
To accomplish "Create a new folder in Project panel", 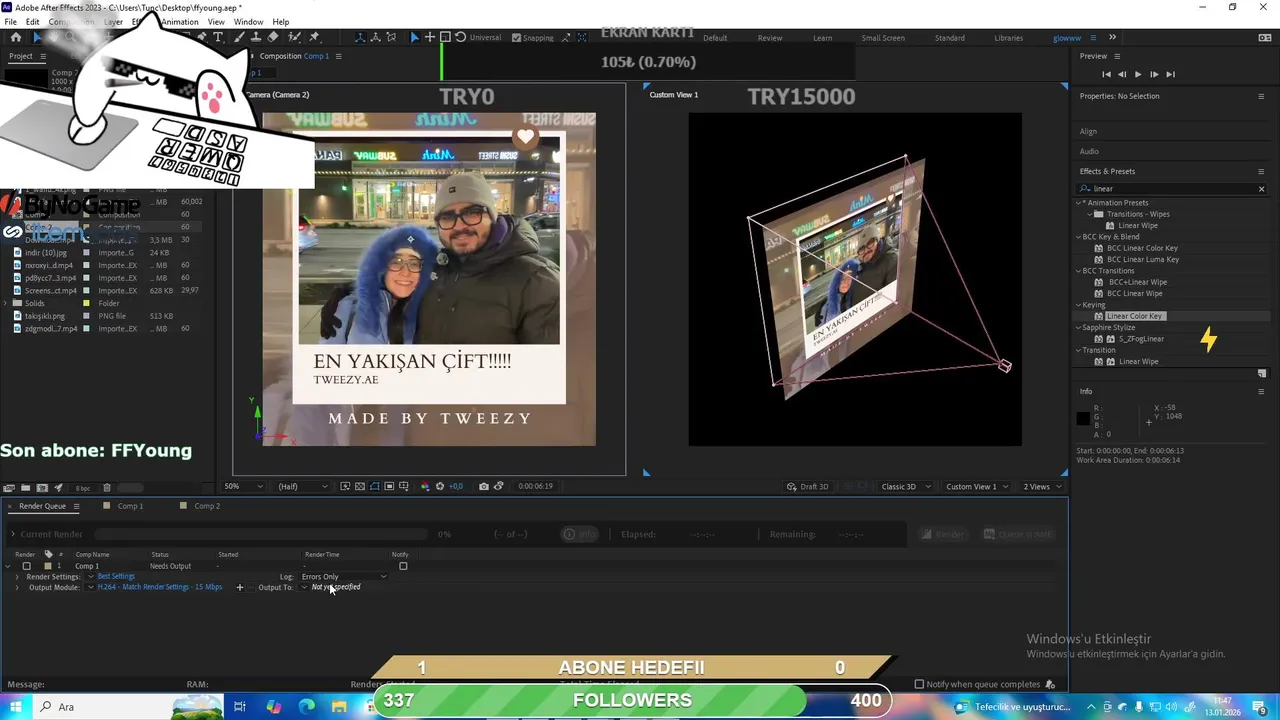I will tap(25, 487).
